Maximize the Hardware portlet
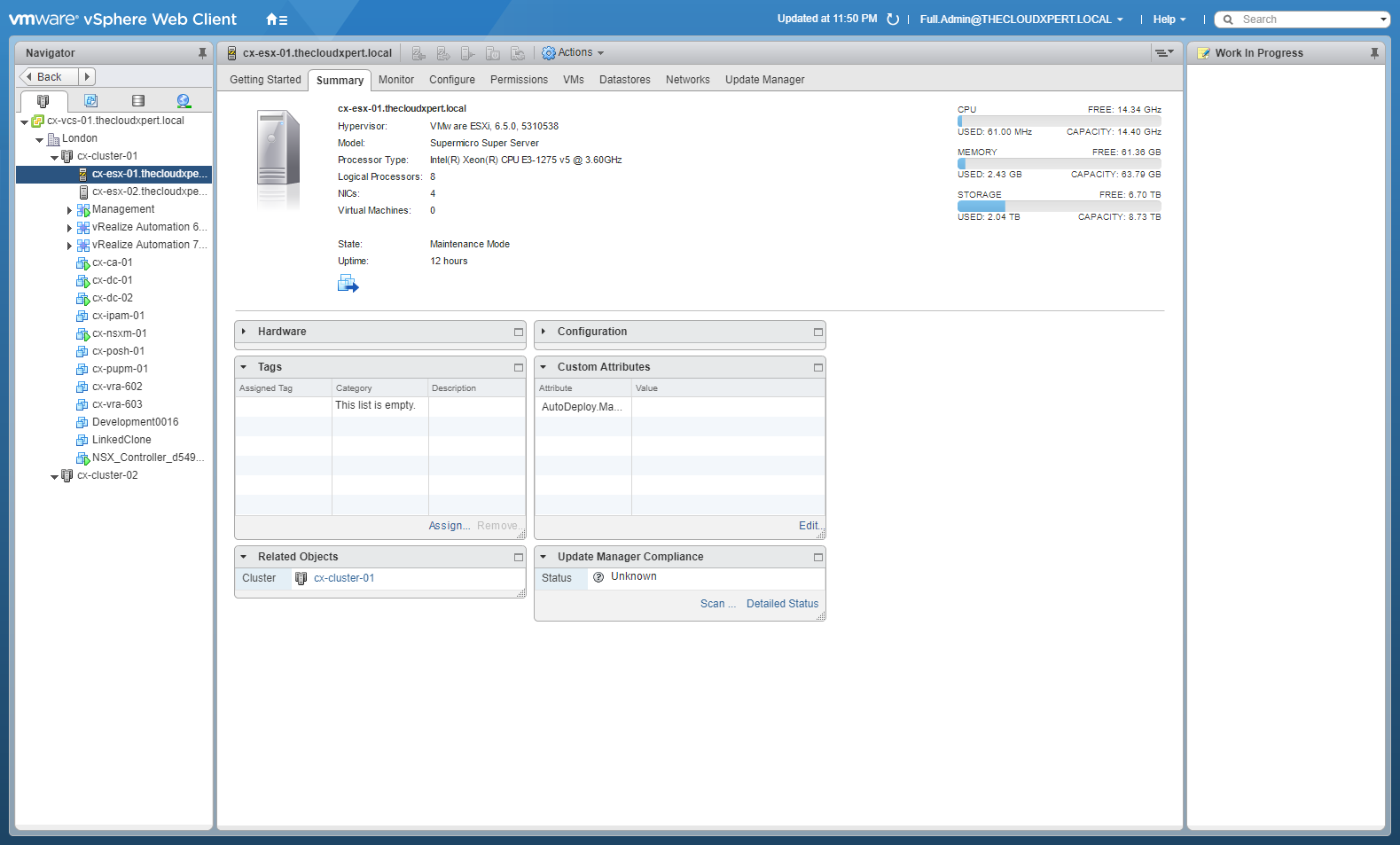1400x845 pixels. (519, 333)
